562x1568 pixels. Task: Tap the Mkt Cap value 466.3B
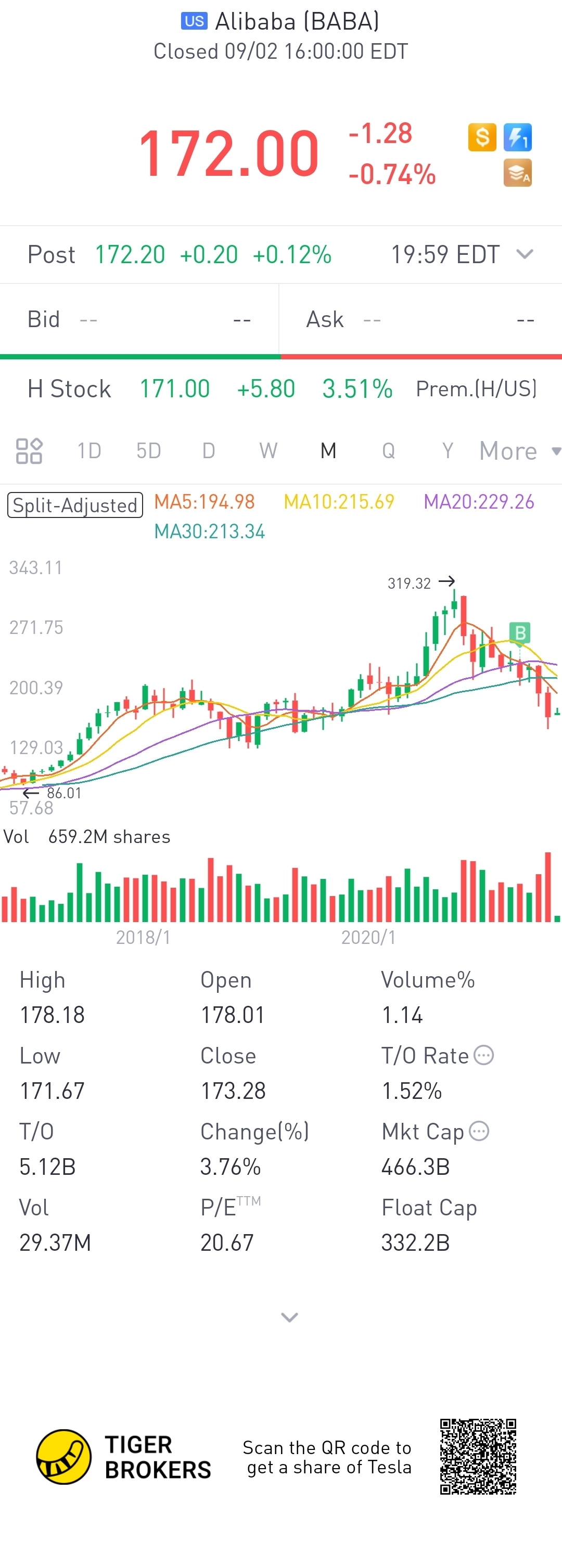point(415,1167)
